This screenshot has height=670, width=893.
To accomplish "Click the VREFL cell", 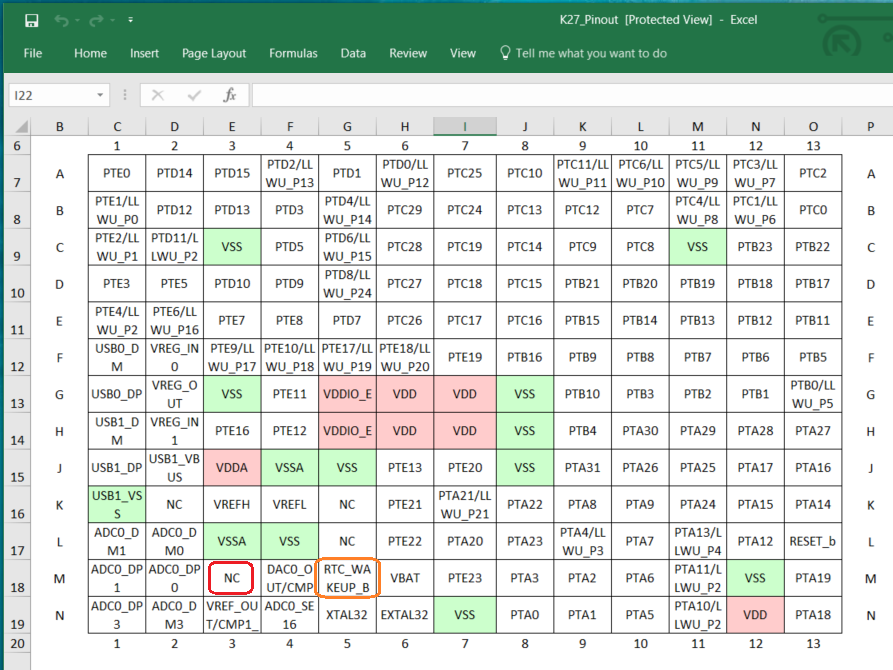I will pos(289,504).
